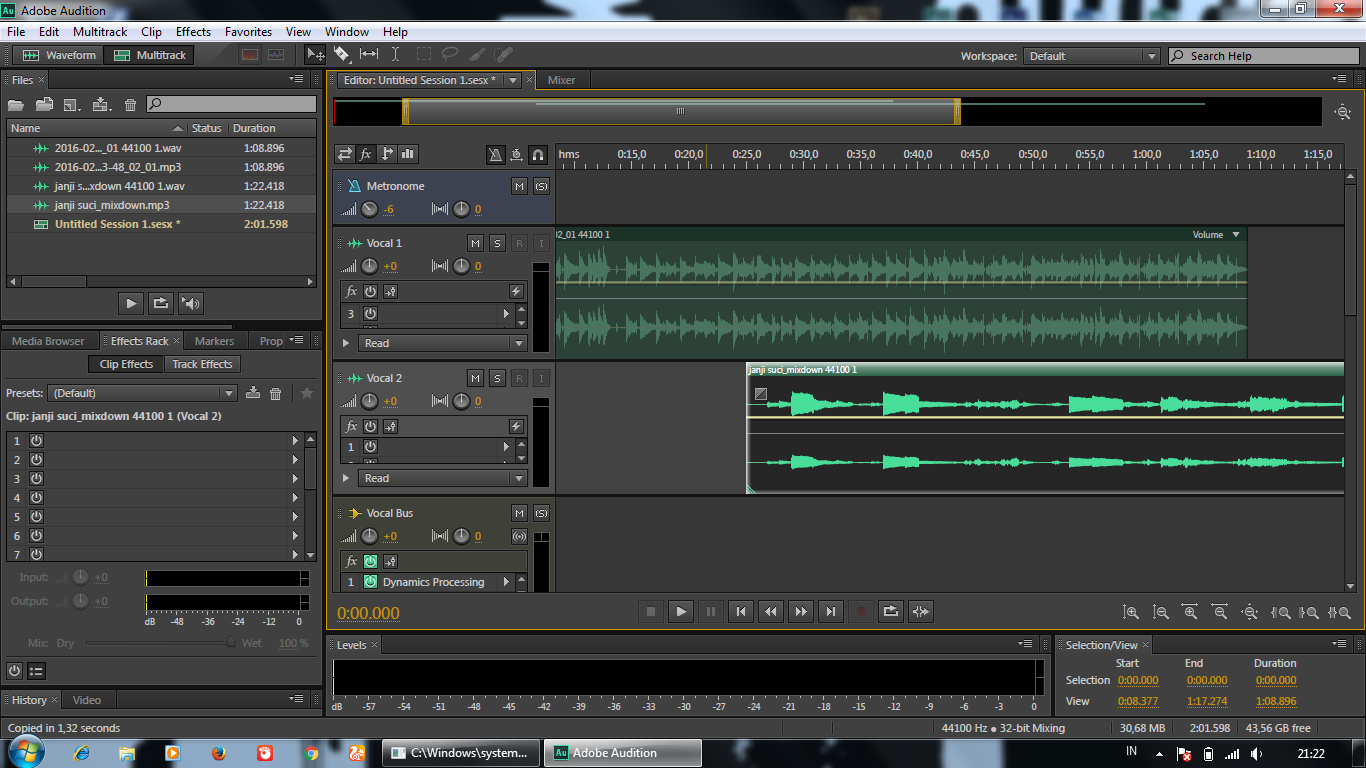The width and height of the screenshot is (1366, 768).
Task: Open the Workspace dropdown
Action: 1092,56
